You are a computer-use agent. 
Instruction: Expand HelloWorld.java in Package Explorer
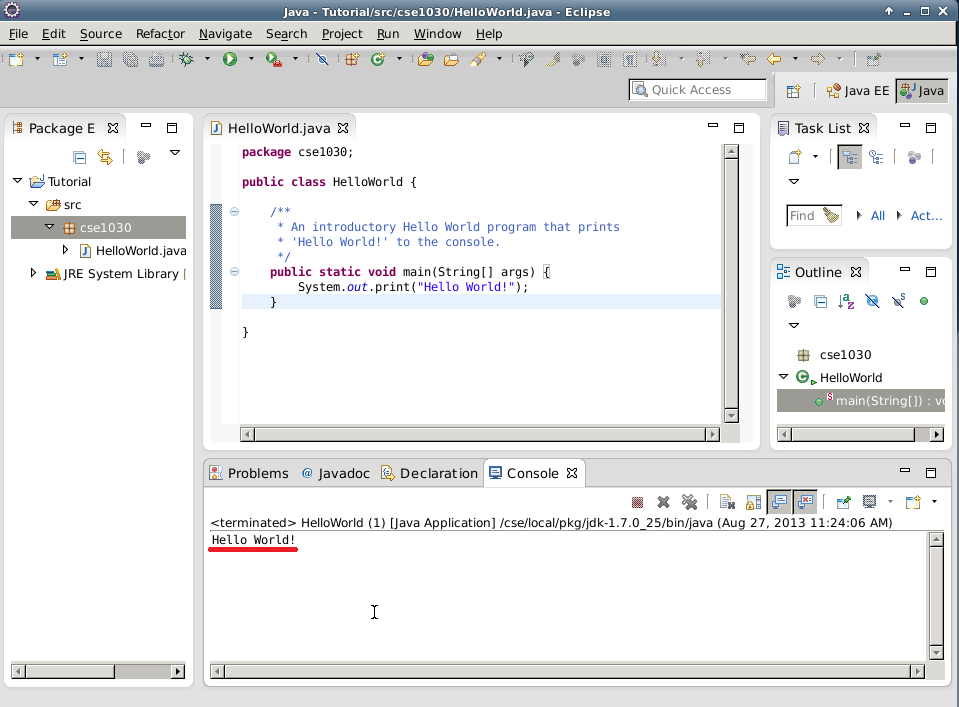(x=65, y=250)
